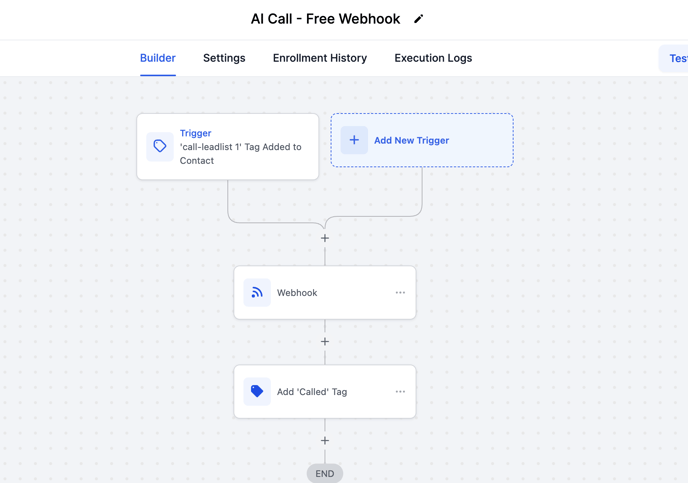This screenshot has height=483, width=688.
Task: Open the 'call-leadlist 1' trigger description
Action: pos(240,154)
